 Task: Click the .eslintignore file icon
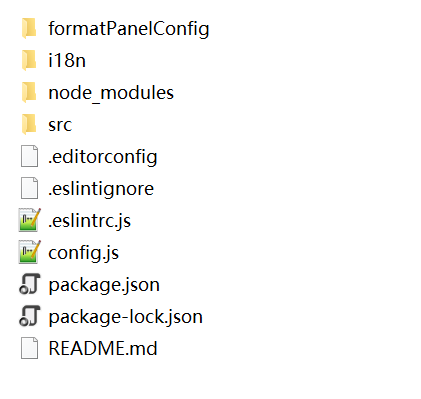tap(29, 188)
